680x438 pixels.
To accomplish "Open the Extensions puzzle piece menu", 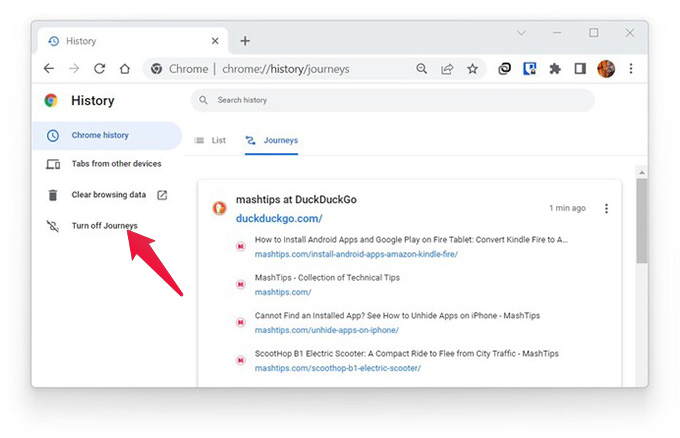I will click(555, 69).
